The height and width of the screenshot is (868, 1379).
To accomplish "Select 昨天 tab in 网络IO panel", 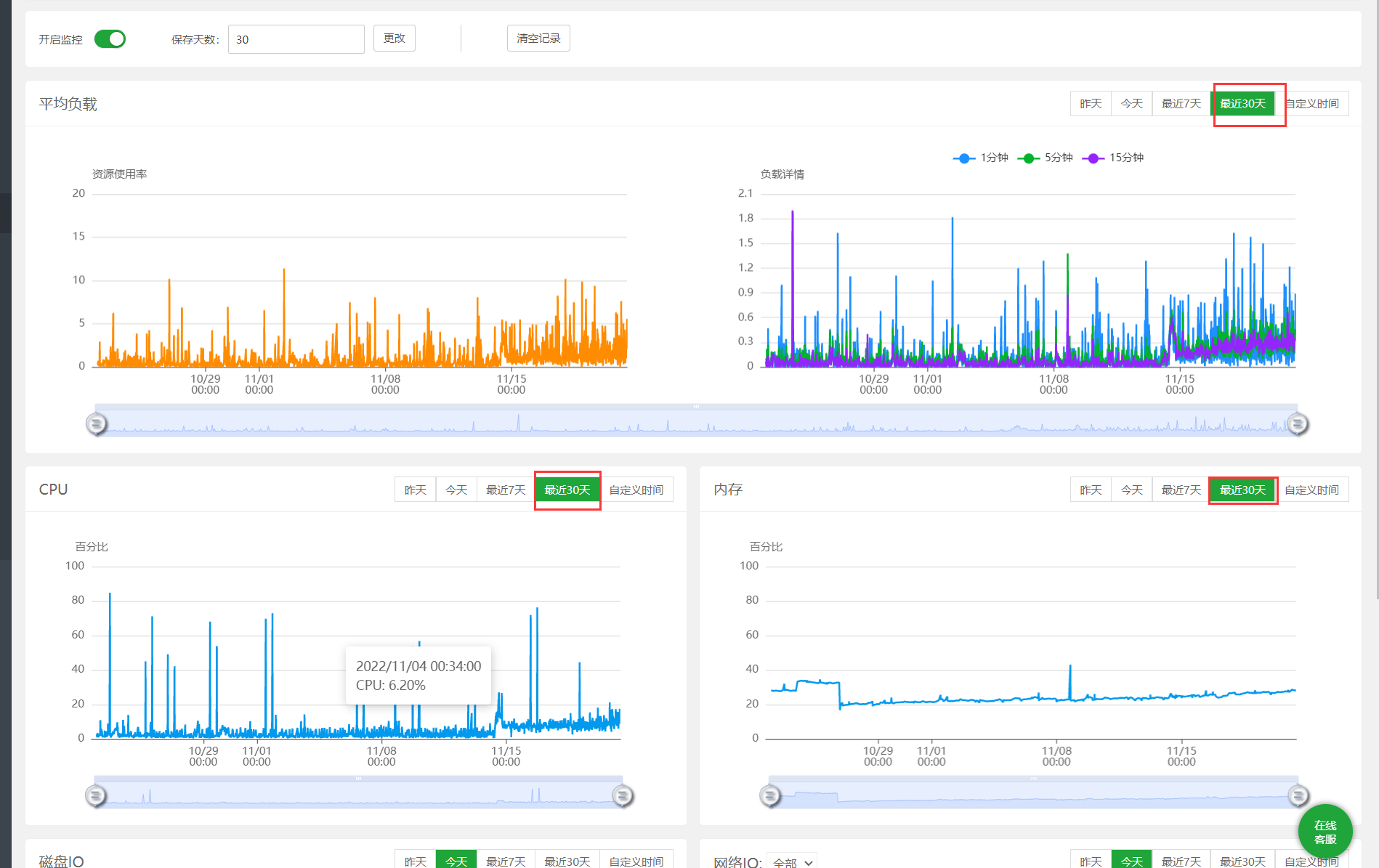I will [1091, 861].
